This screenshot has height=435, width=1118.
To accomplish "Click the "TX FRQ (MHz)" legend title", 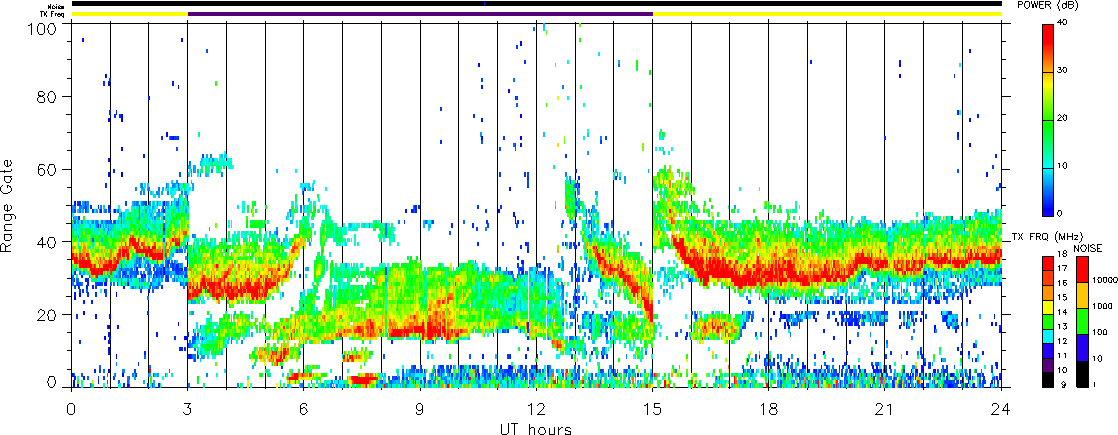I will point(1045,236).
